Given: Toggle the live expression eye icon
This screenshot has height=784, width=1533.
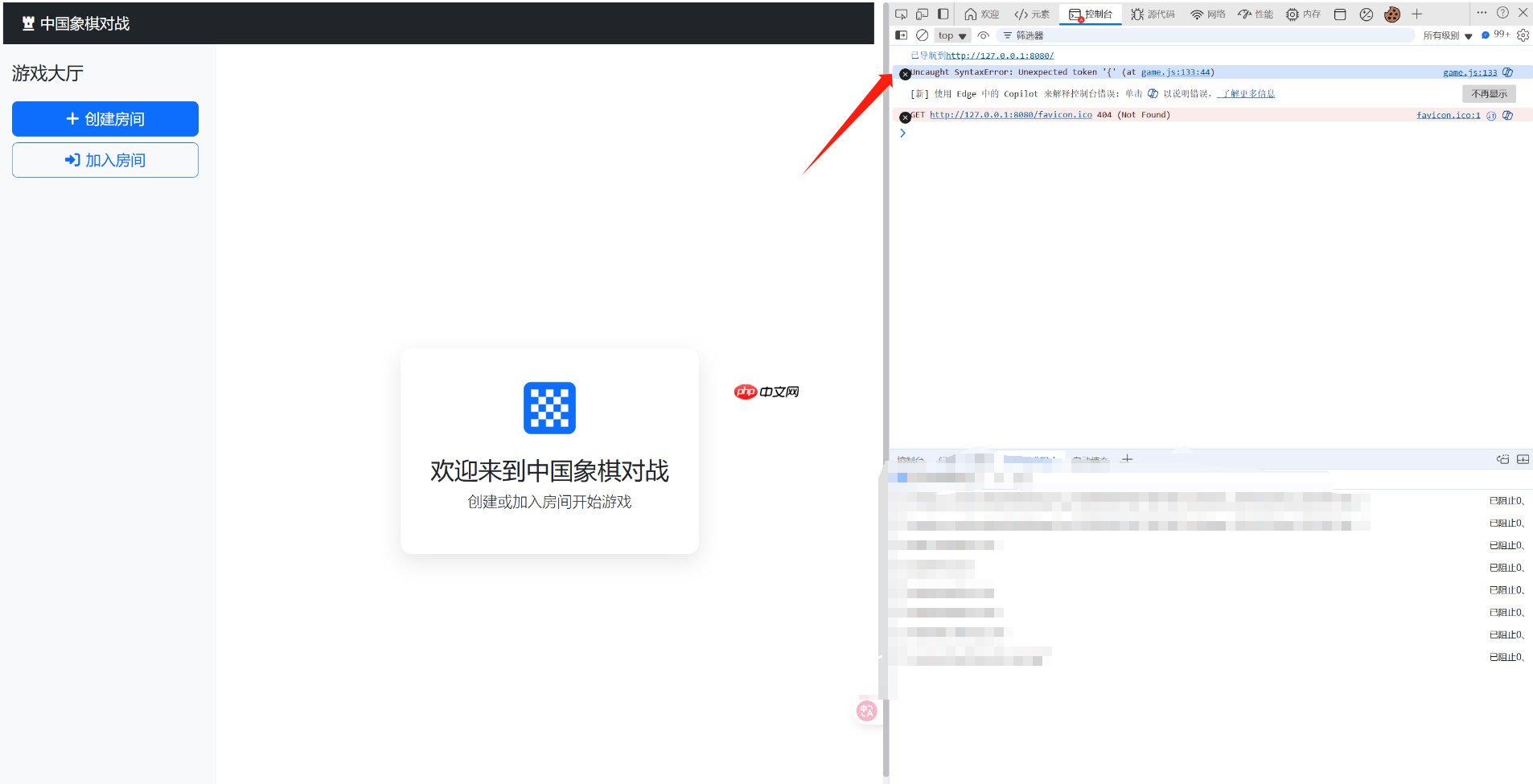Looking at the screenshot, I should pyautogui.click(x=983, y=35).
